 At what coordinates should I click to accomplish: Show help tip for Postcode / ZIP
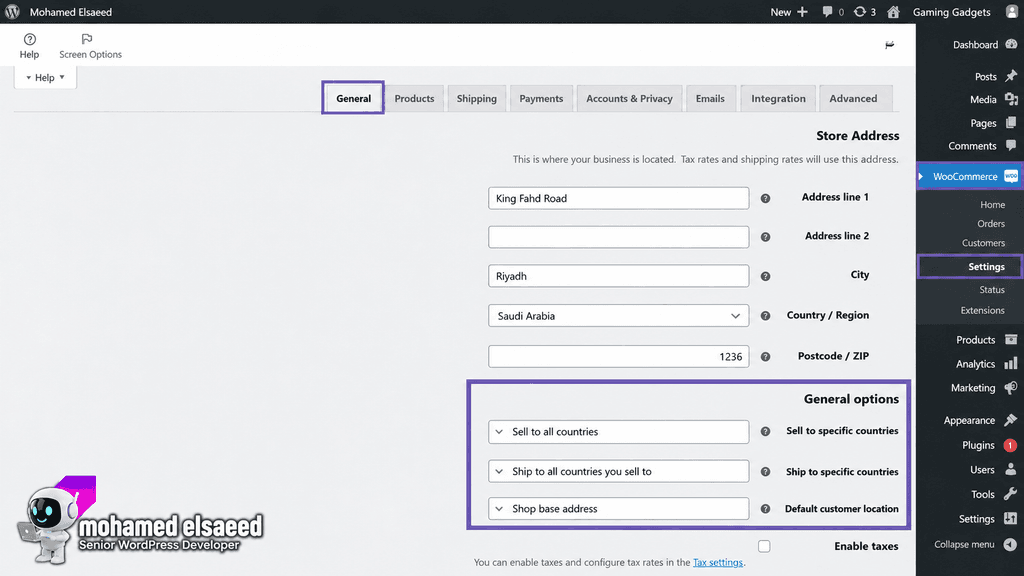[x=765, y=357]
